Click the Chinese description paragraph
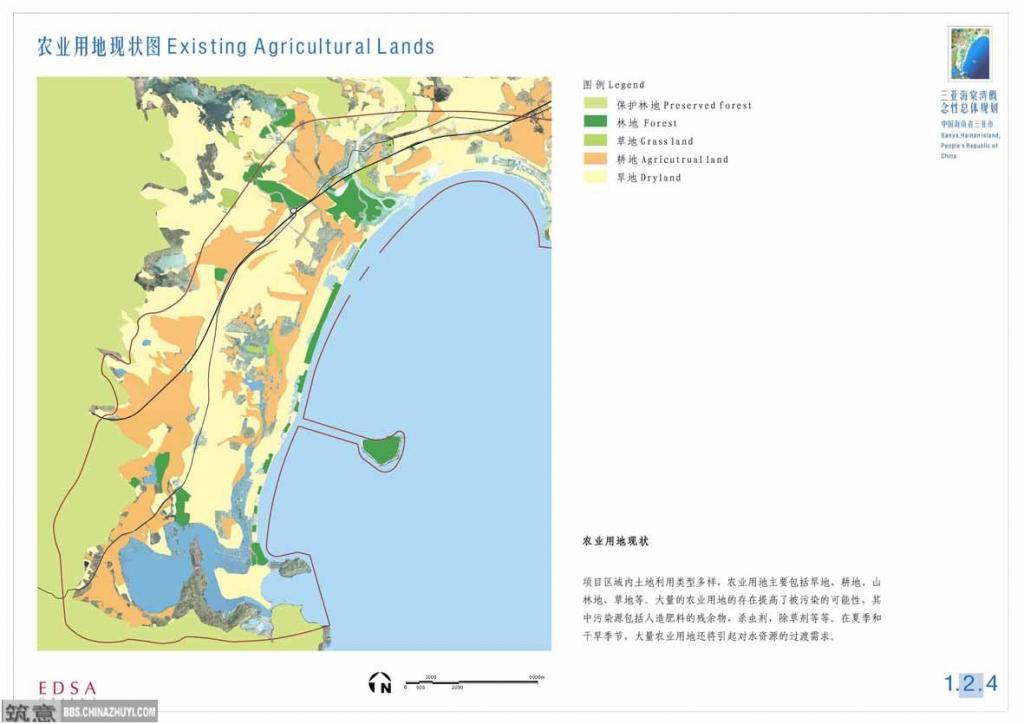 pyautogui.click(x=731, y=608)
